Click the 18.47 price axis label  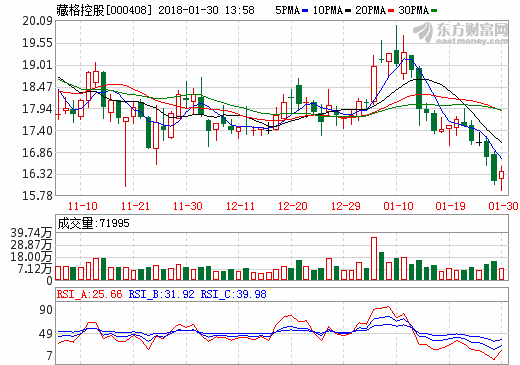point(37,87)
